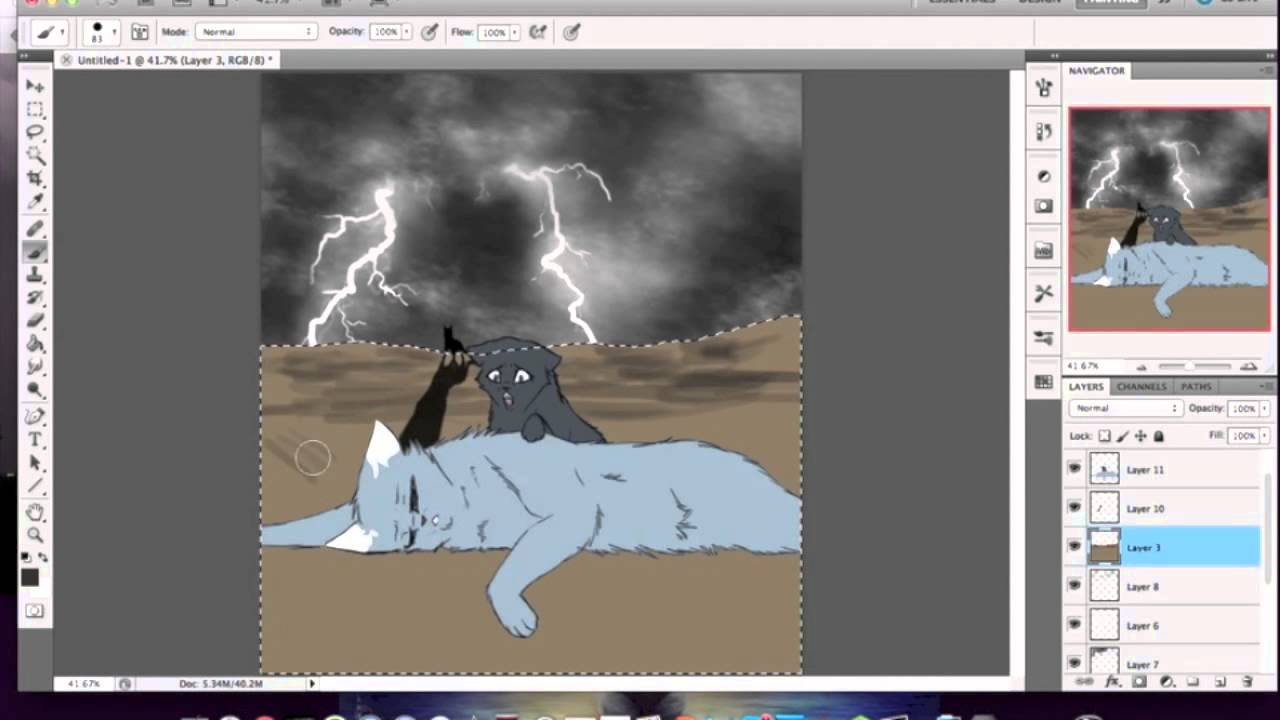Select the Quick Selection tool
This screenshot has height=720, width=1280.
click(x=35, y=155)
